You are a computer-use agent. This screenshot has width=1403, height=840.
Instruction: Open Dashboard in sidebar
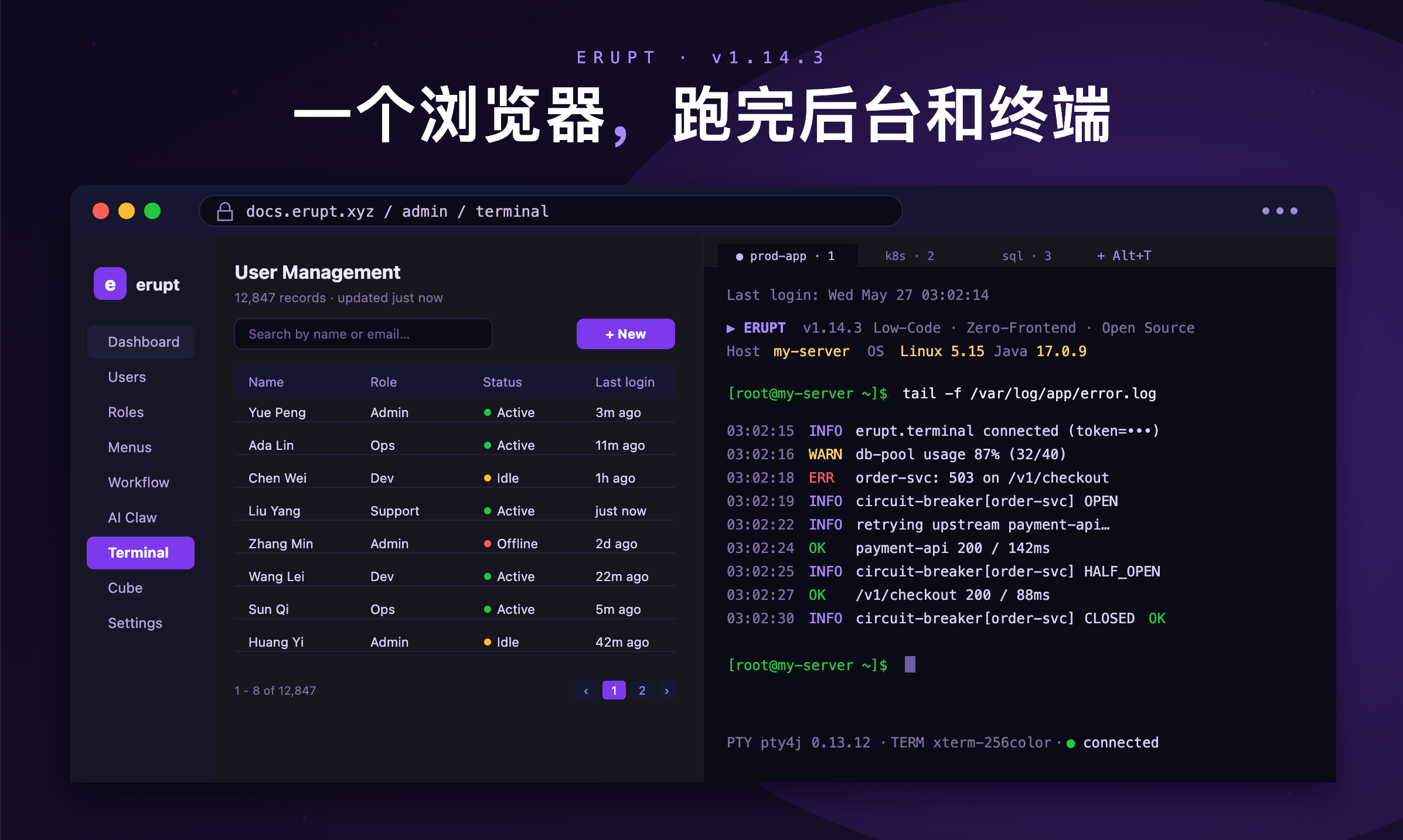click(141, 342)
